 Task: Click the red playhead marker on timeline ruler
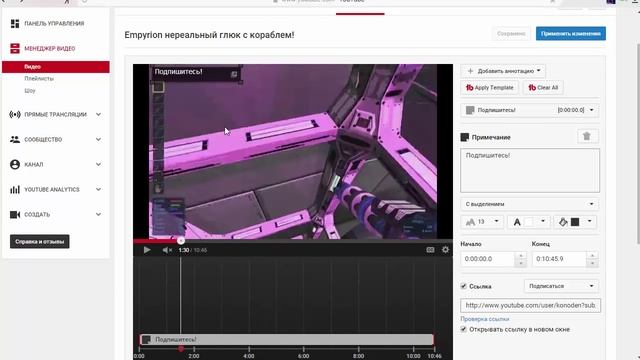click(x=181, y=349)
